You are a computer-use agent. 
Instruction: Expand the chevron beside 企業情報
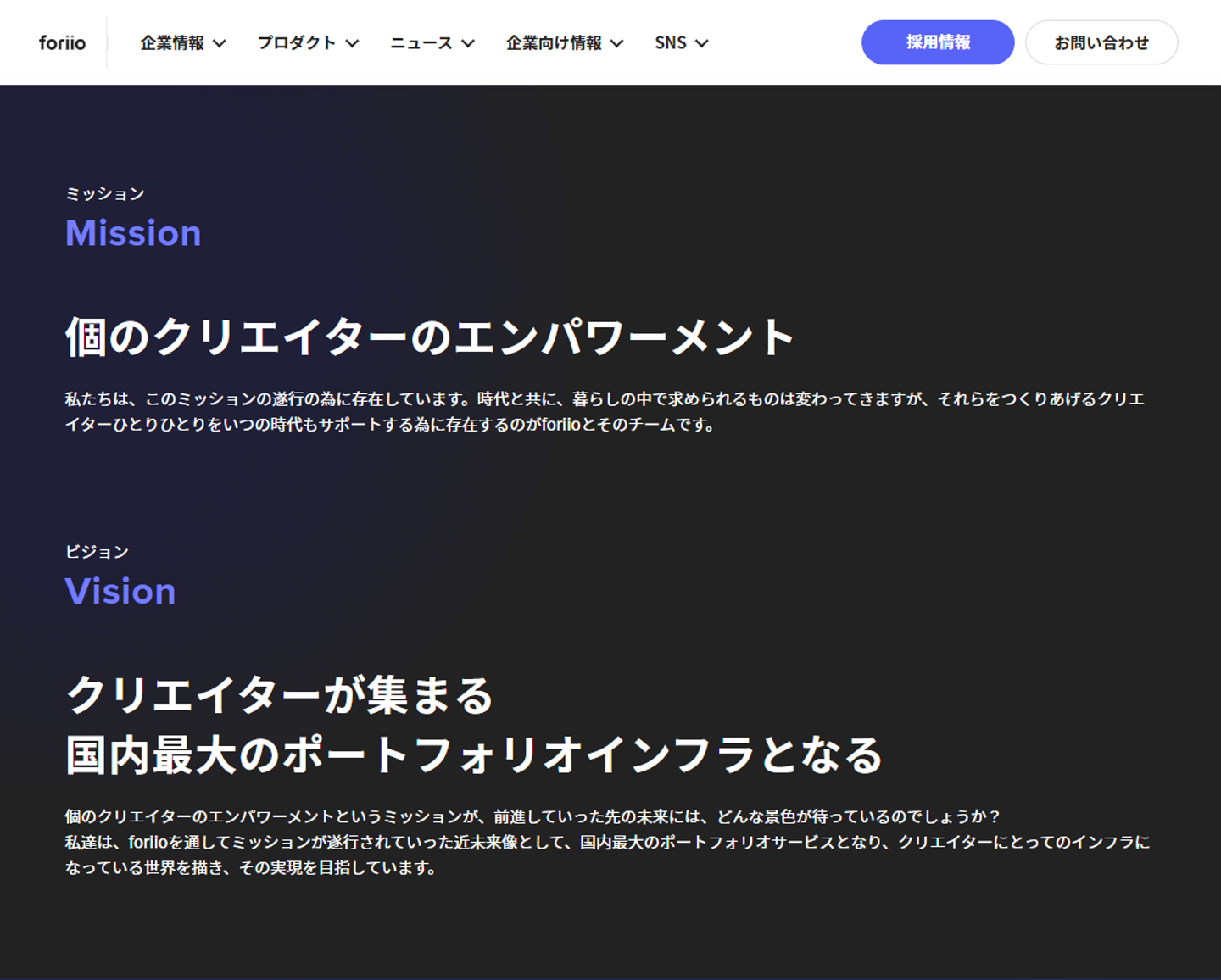[219, 43]
